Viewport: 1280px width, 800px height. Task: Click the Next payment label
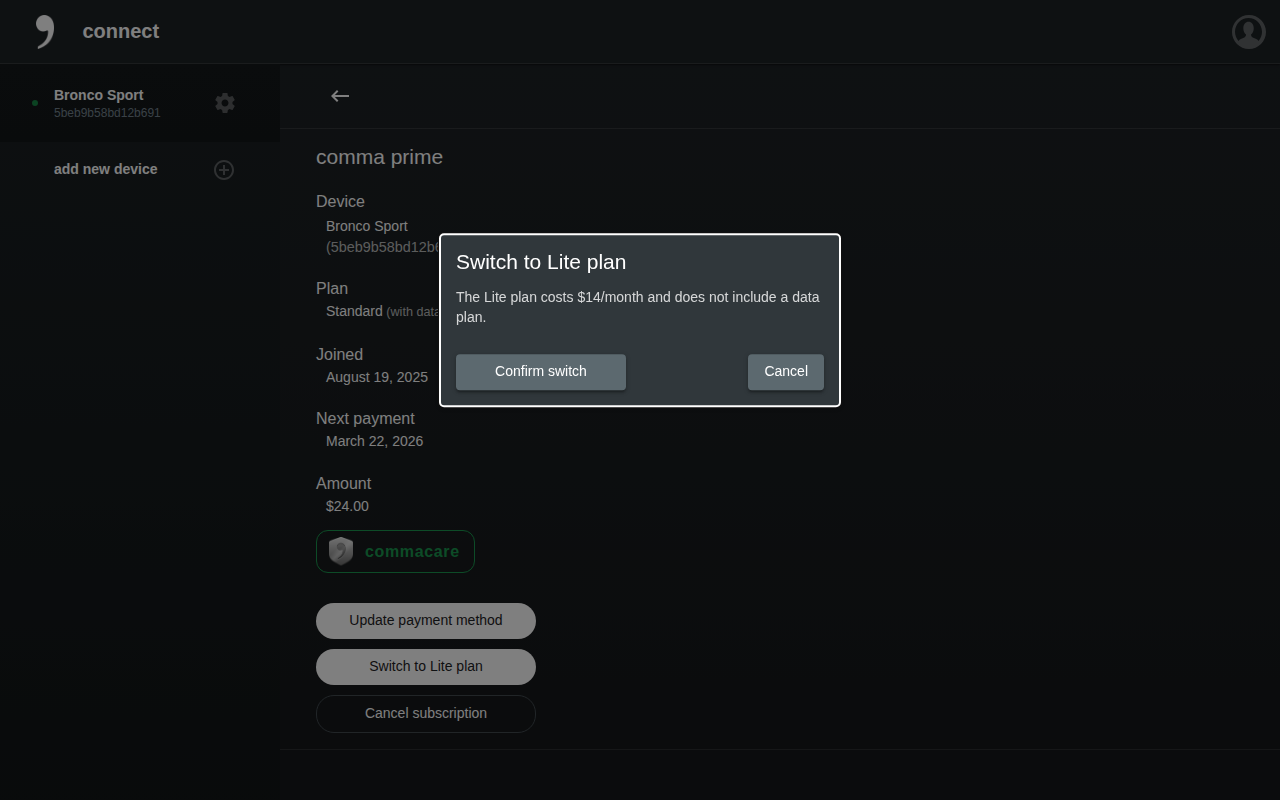coord(365,418)
